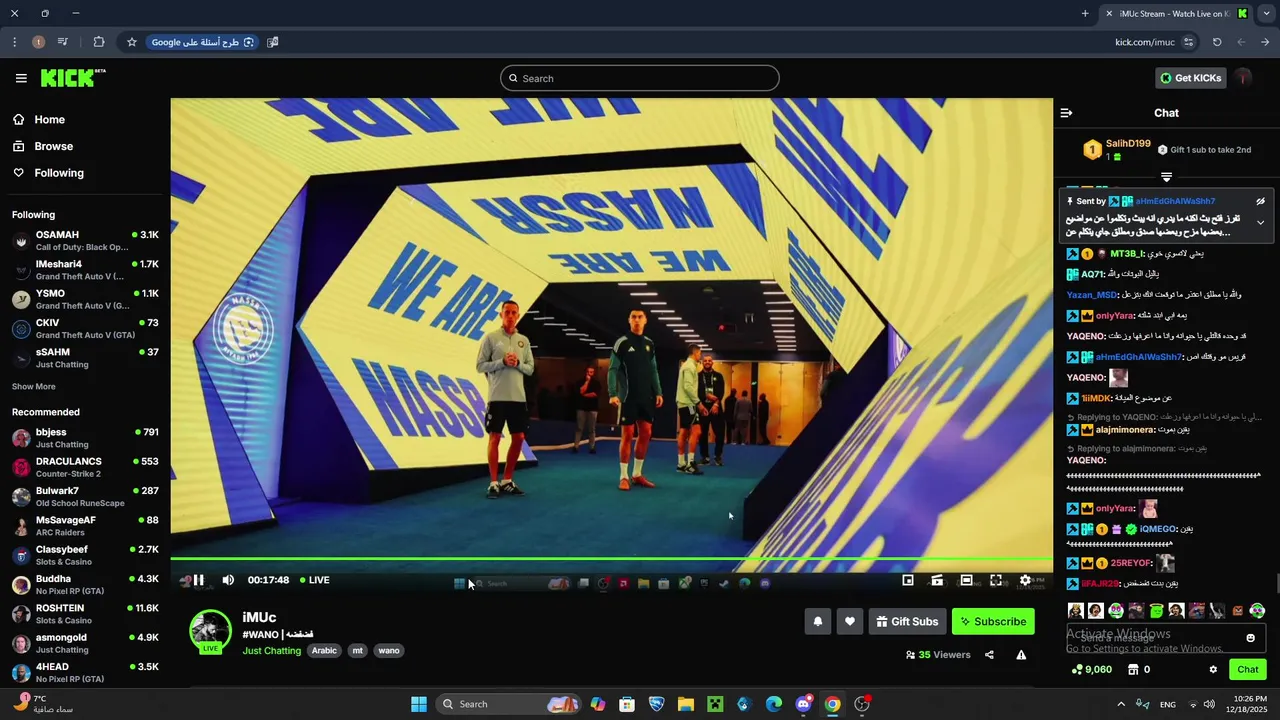Open Buddha recommended channel

pos(85,584)
